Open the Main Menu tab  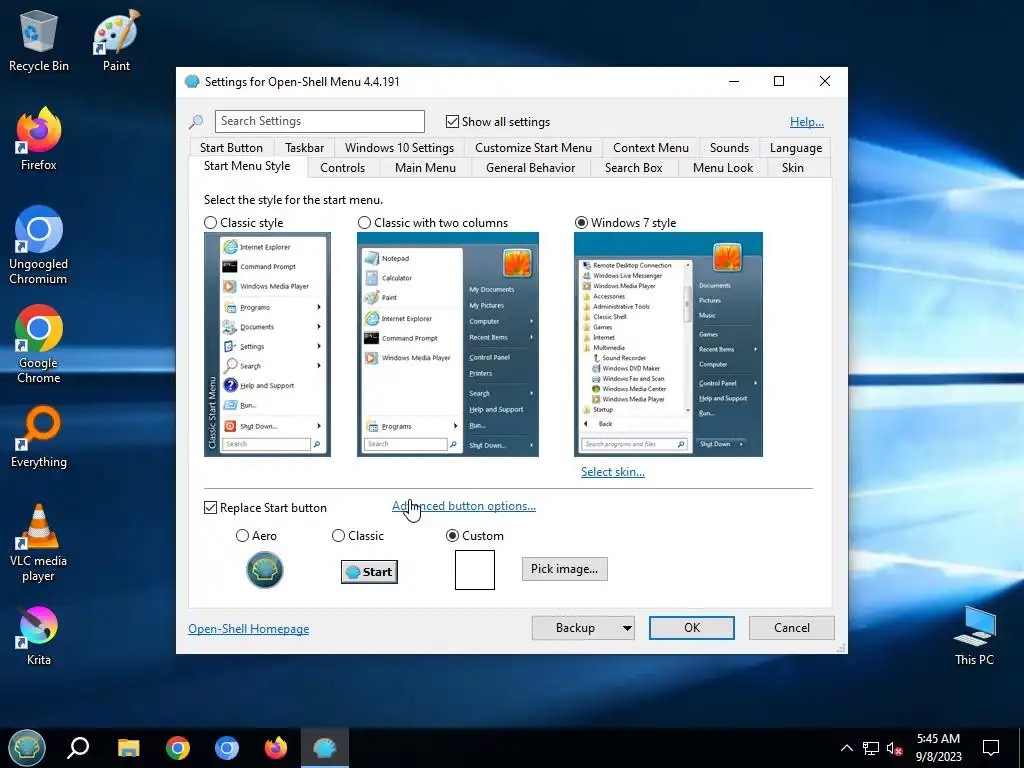pyautogui.click(x=425, y=168)
